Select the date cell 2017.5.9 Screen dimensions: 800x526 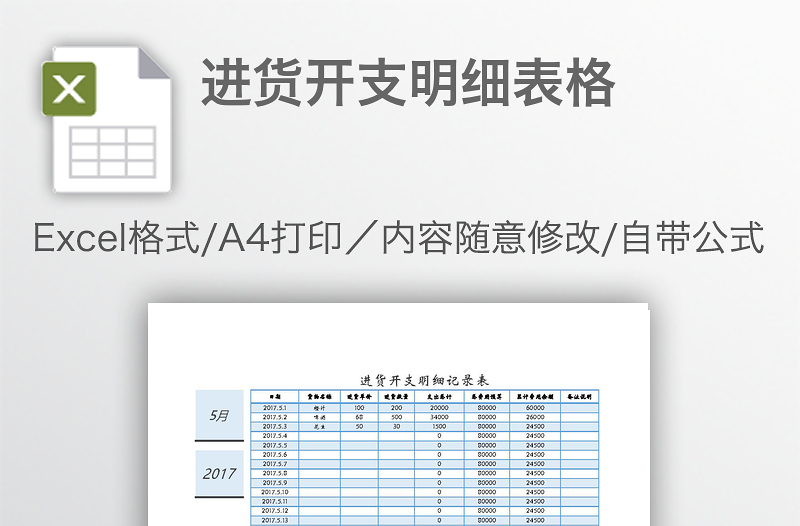click(x=274, y=483)
